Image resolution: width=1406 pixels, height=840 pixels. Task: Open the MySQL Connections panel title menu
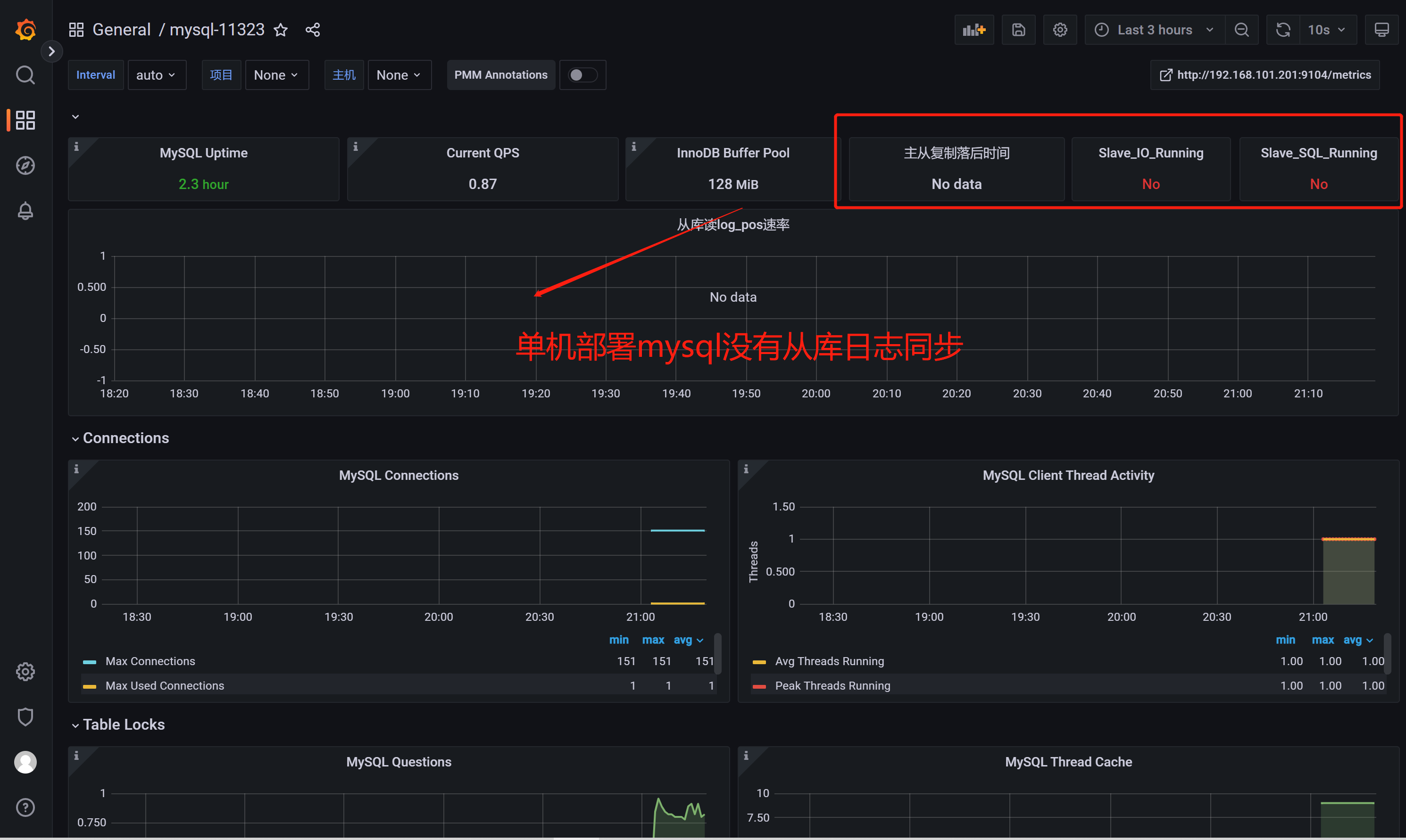click(x=399, y=476)
